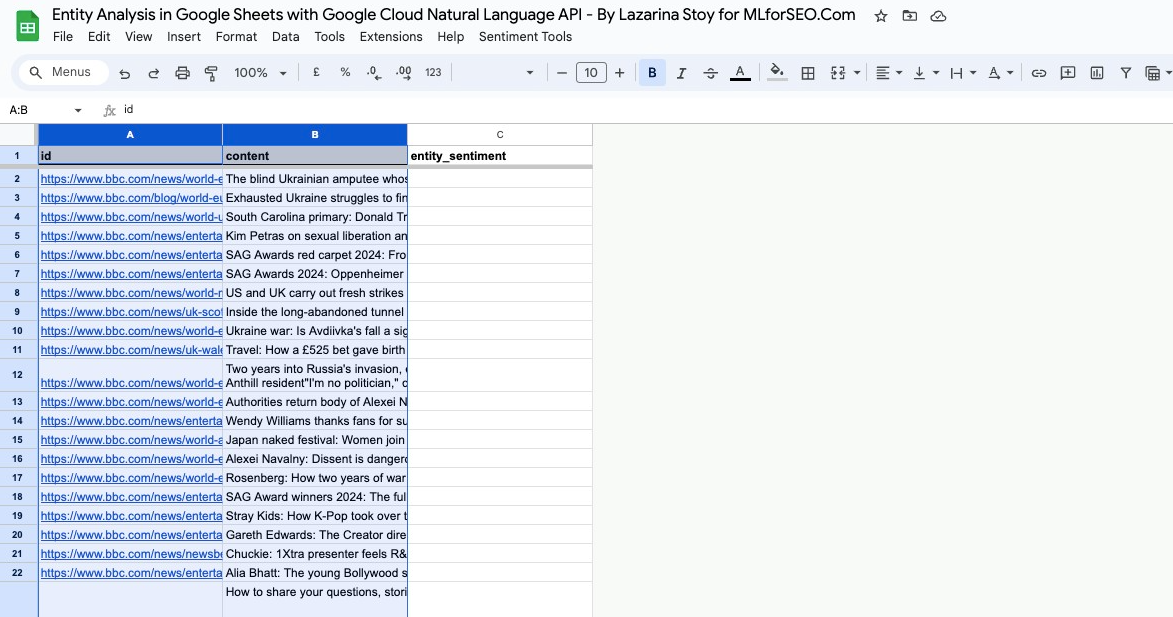Open the View menu
Screen dimensions: 1173x617
(x=138, y=37)
